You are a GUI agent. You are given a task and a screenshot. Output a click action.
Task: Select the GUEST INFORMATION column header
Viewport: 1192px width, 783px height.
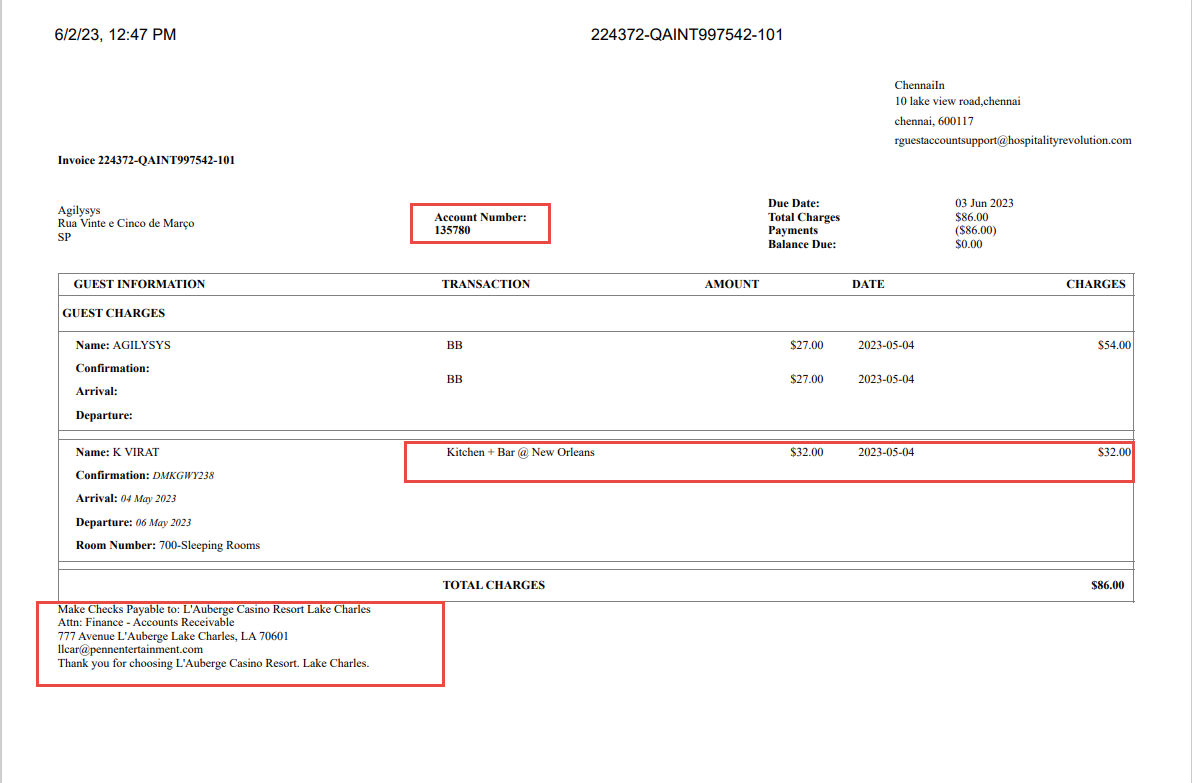pyautogui.click(x=140, y=283)
